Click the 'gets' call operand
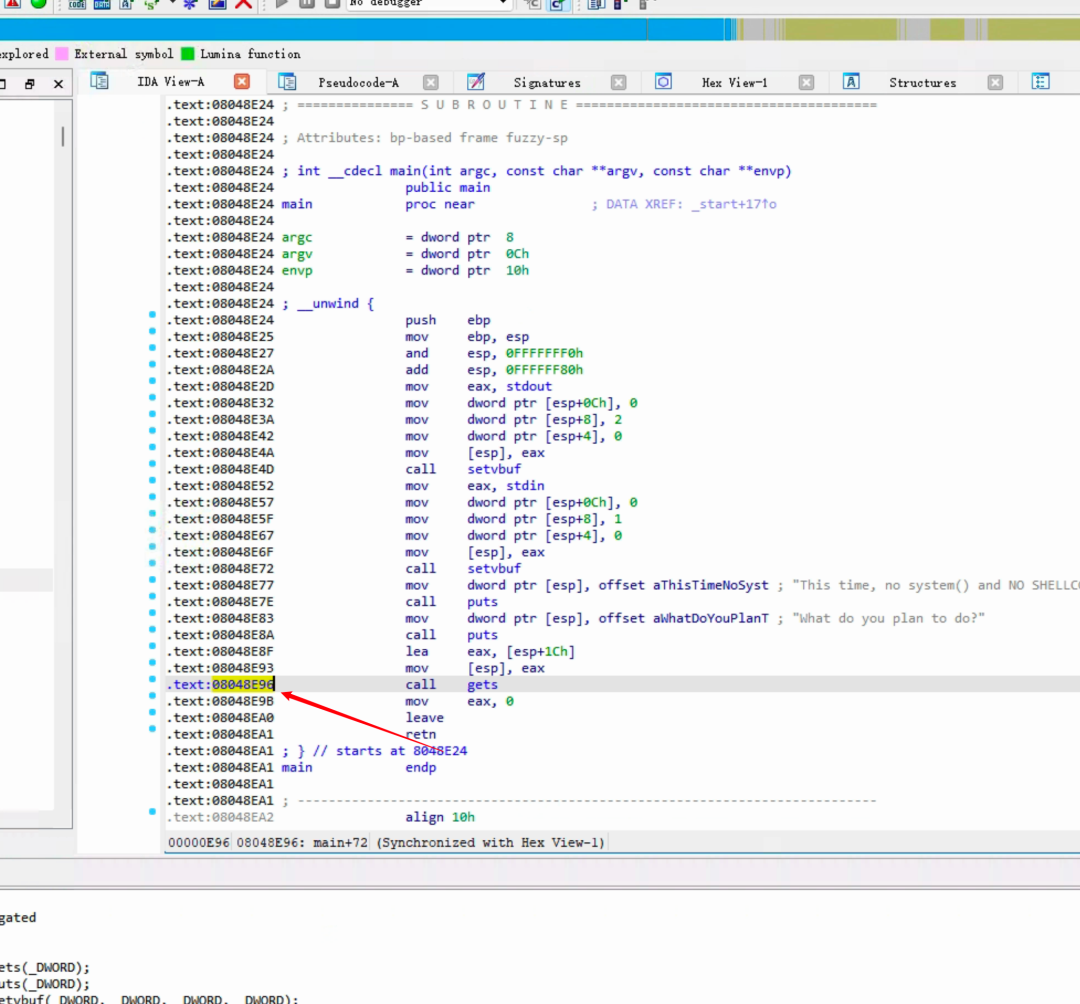The width and height of the screenshot is (1080, 1004). pos(482,685)
